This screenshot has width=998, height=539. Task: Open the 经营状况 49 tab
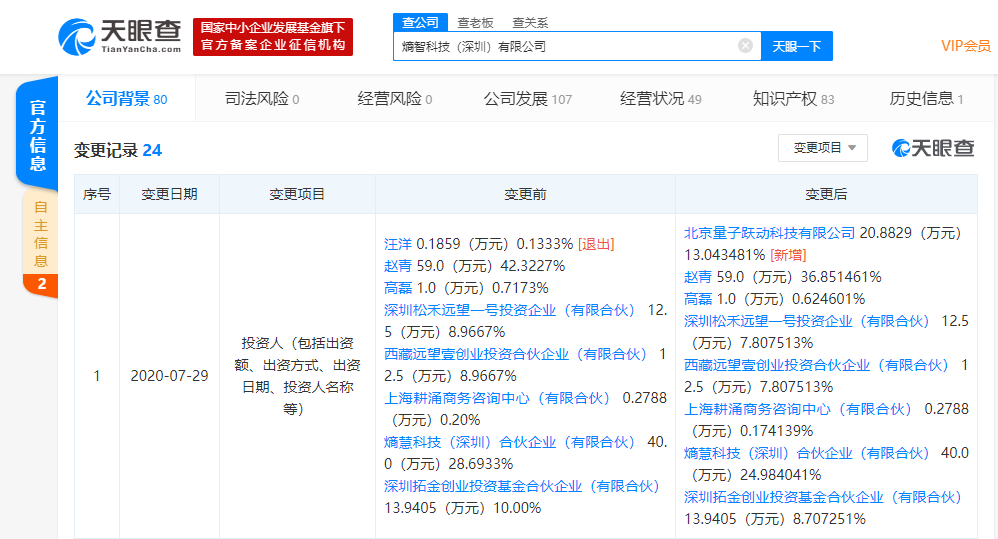pos(661,99)
